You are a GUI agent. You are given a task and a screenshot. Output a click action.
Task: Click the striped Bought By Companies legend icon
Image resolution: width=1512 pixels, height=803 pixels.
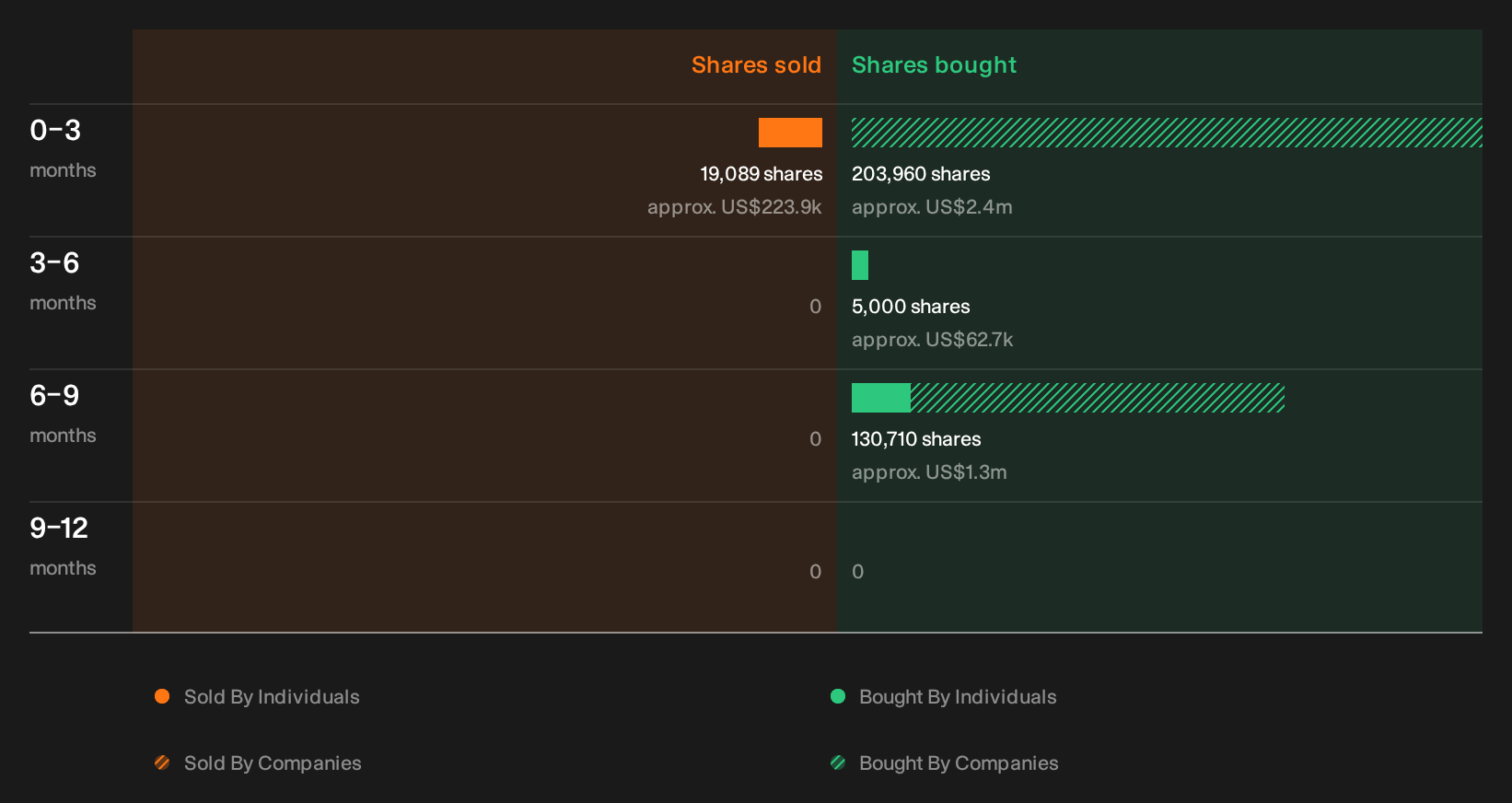pos(838,762)
